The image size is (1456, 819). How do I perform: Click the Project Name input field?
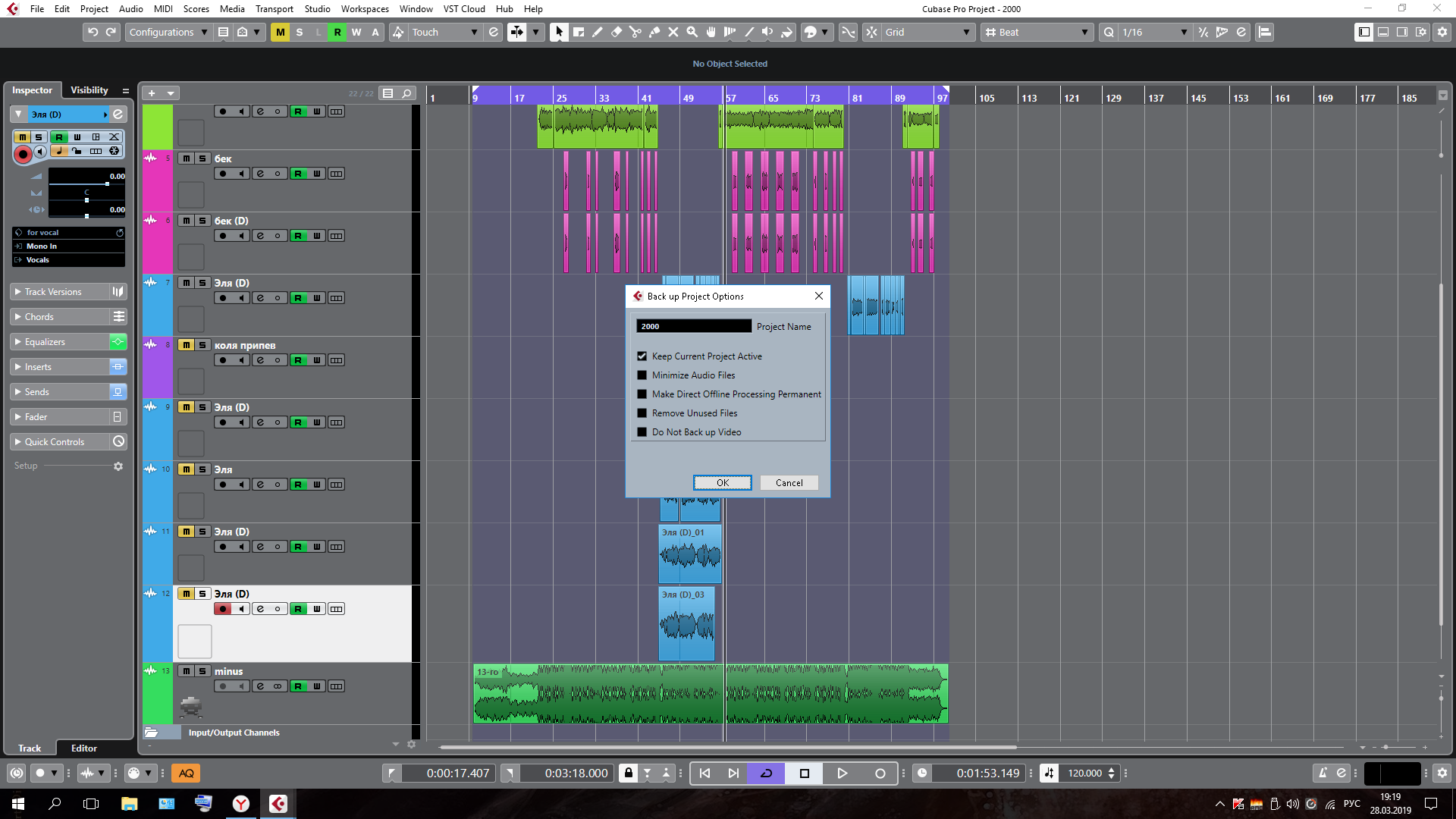click(x=693, y=326)
